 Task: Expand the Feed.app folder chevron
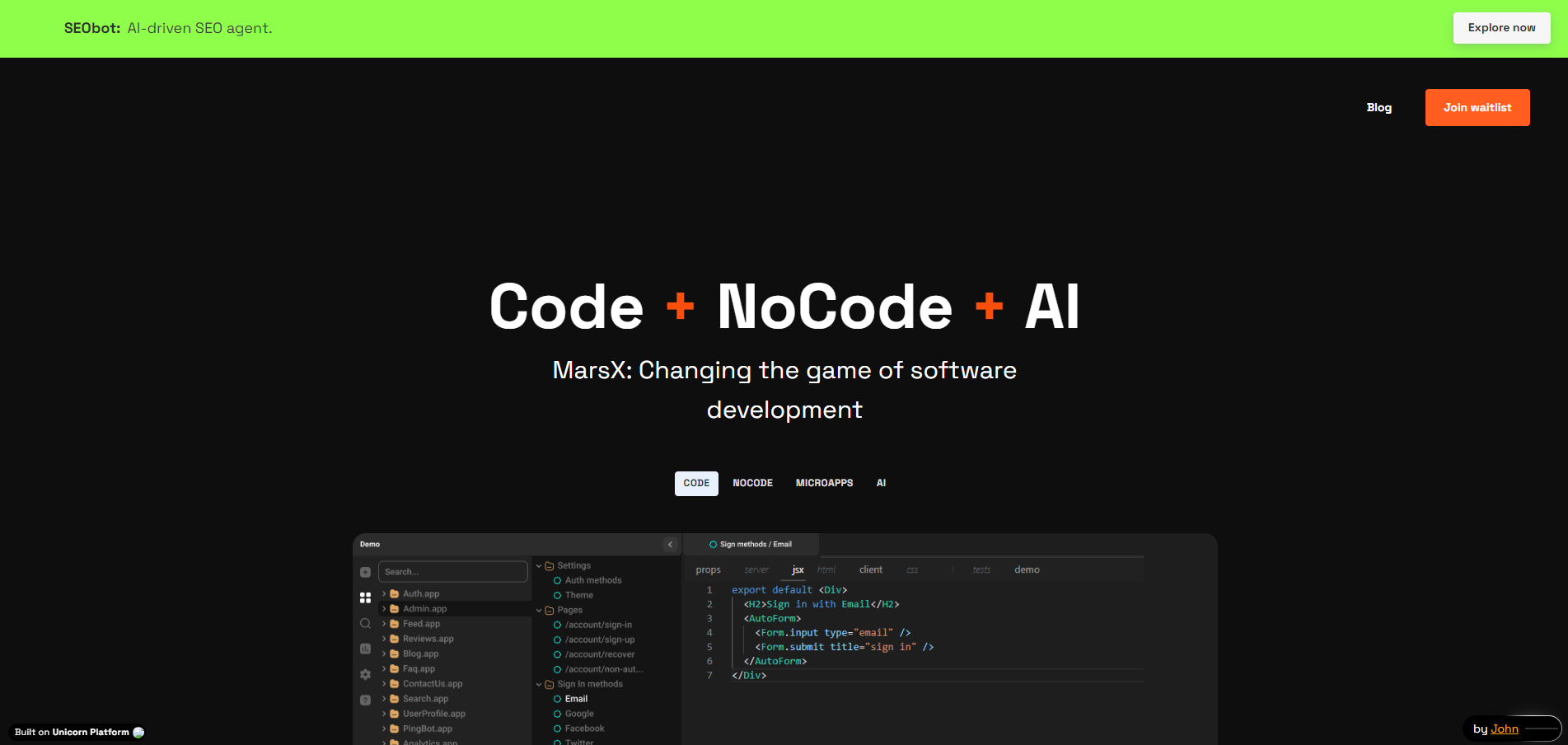coord(384,624)
